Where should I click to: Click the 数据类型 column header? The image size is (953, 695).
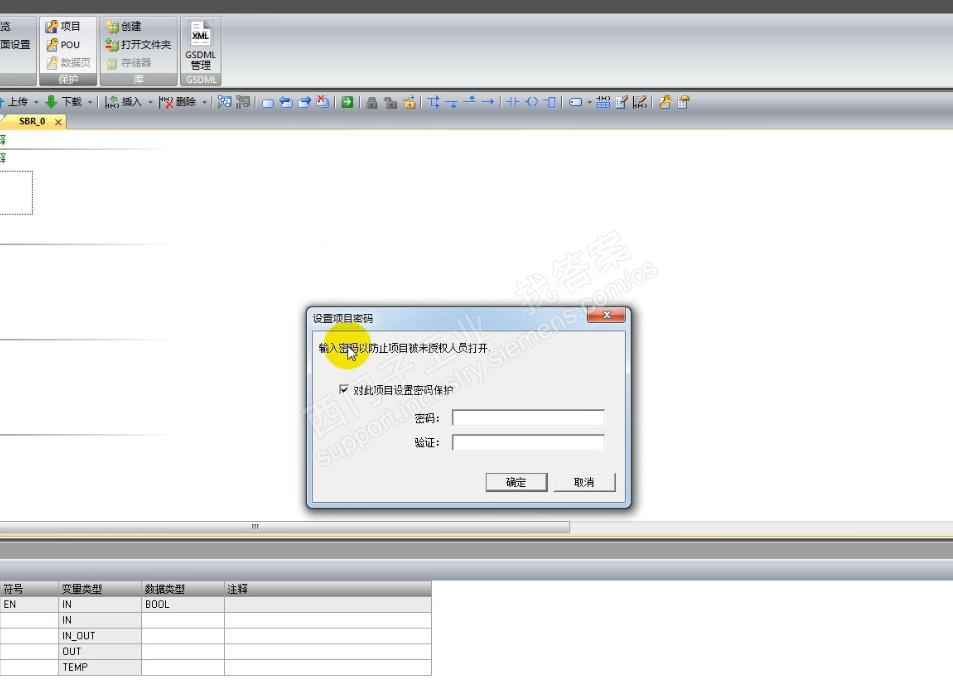click(183, 589)
